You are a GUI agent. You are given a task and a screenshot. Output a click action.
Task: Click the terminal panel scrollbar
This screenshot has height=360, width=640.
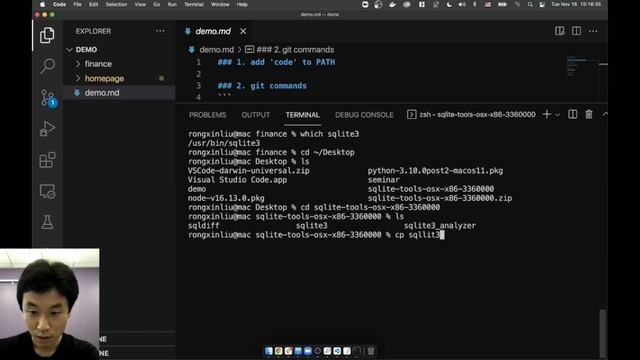click(602, 333)
